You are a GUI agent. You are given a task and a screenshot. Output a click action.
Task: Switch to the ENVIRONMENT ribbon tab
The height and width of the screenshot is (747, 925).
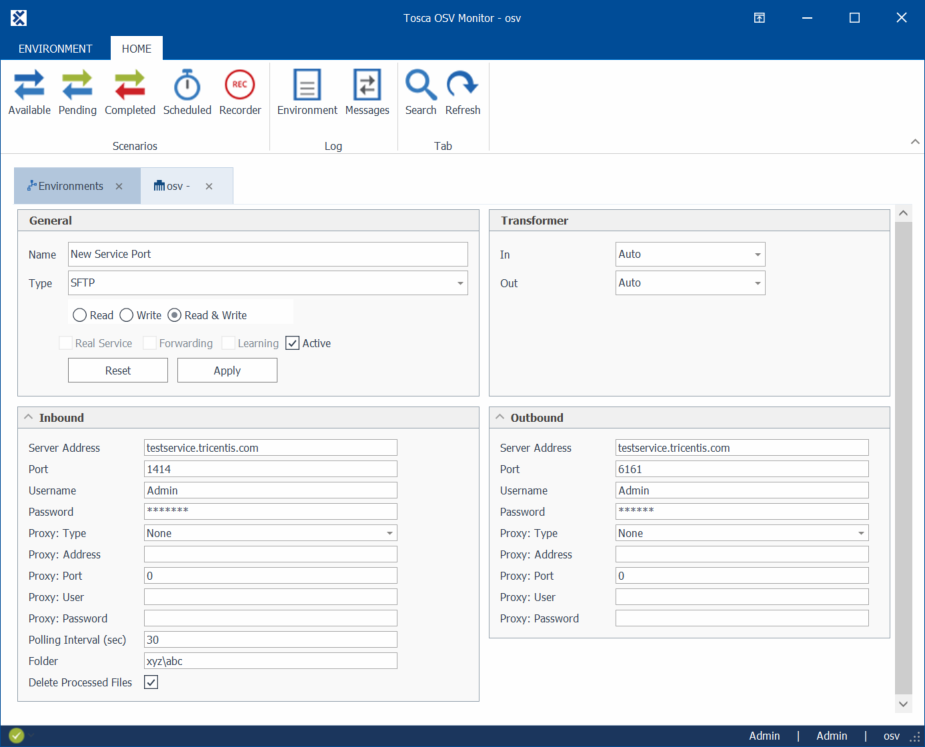55,48
